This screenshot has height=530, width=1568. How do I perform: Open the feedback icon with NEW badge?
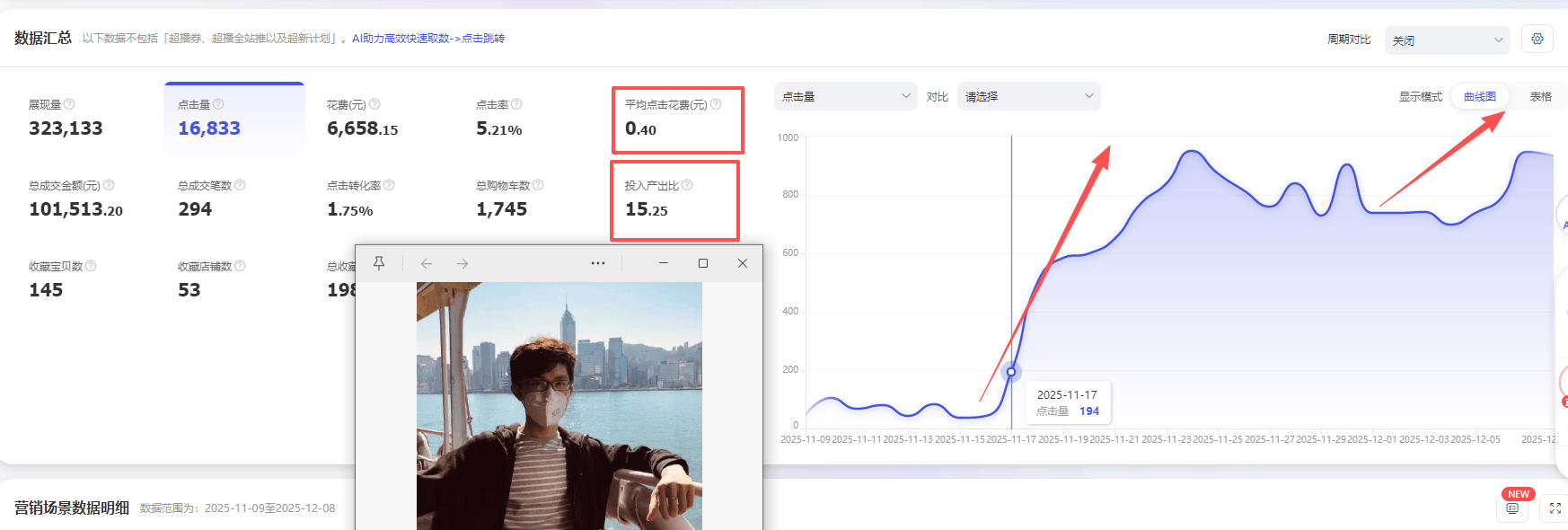tap(1512, 508)
